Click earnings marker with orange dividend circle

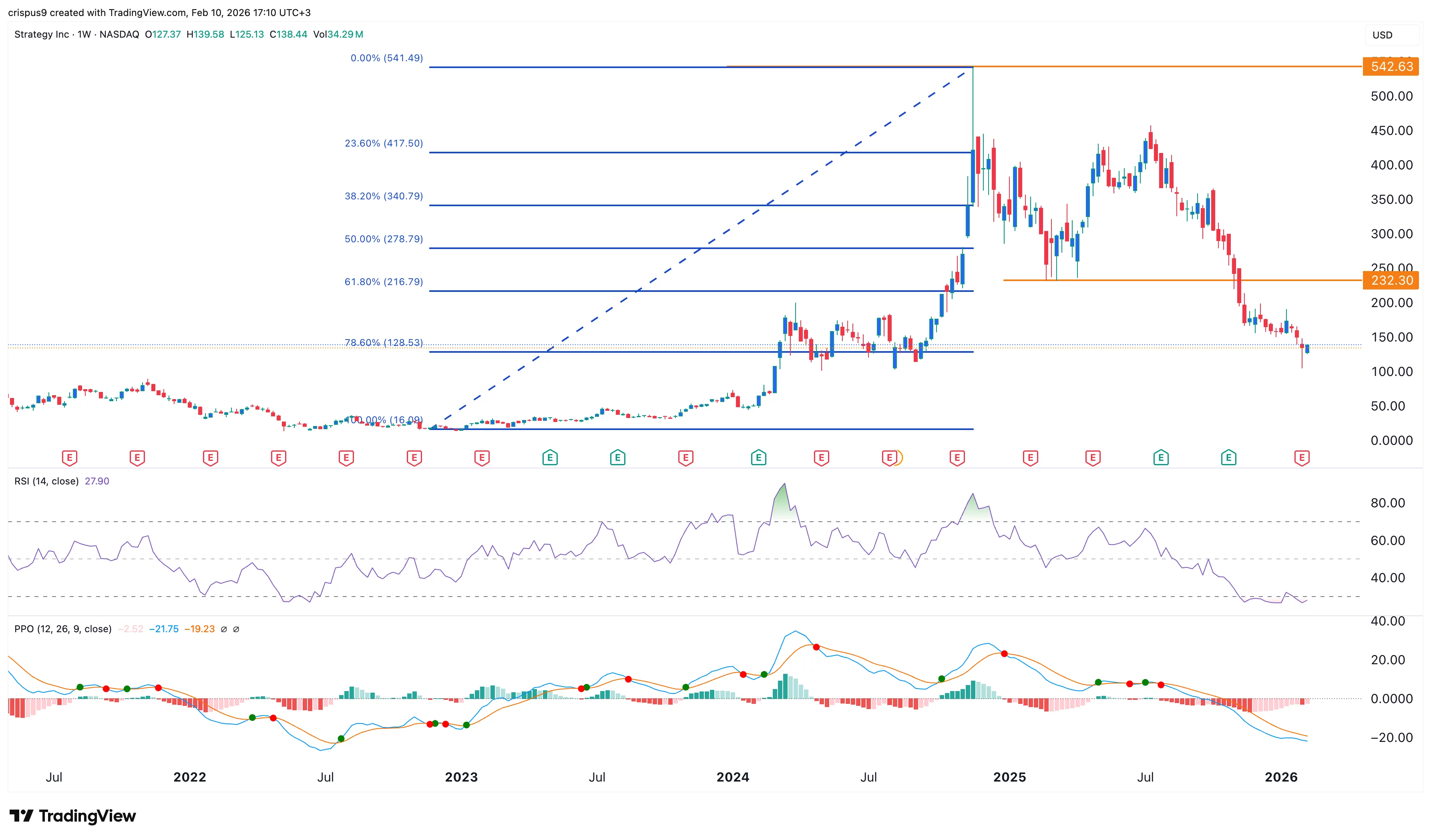click(890, 457)
